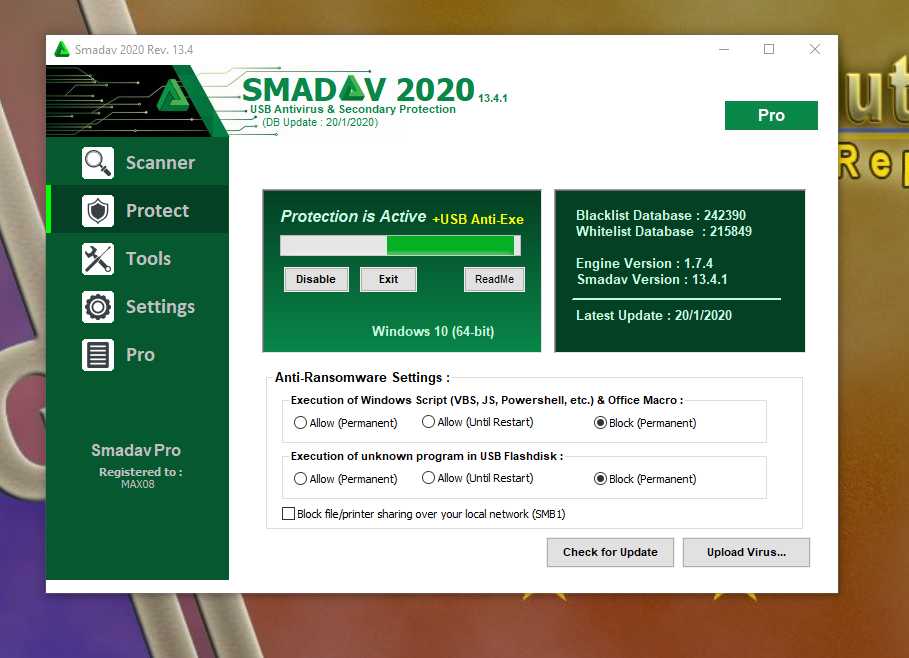Click the 'Protection is Active' text
This screenshot has height=658, width=909.
coord(354,216)
